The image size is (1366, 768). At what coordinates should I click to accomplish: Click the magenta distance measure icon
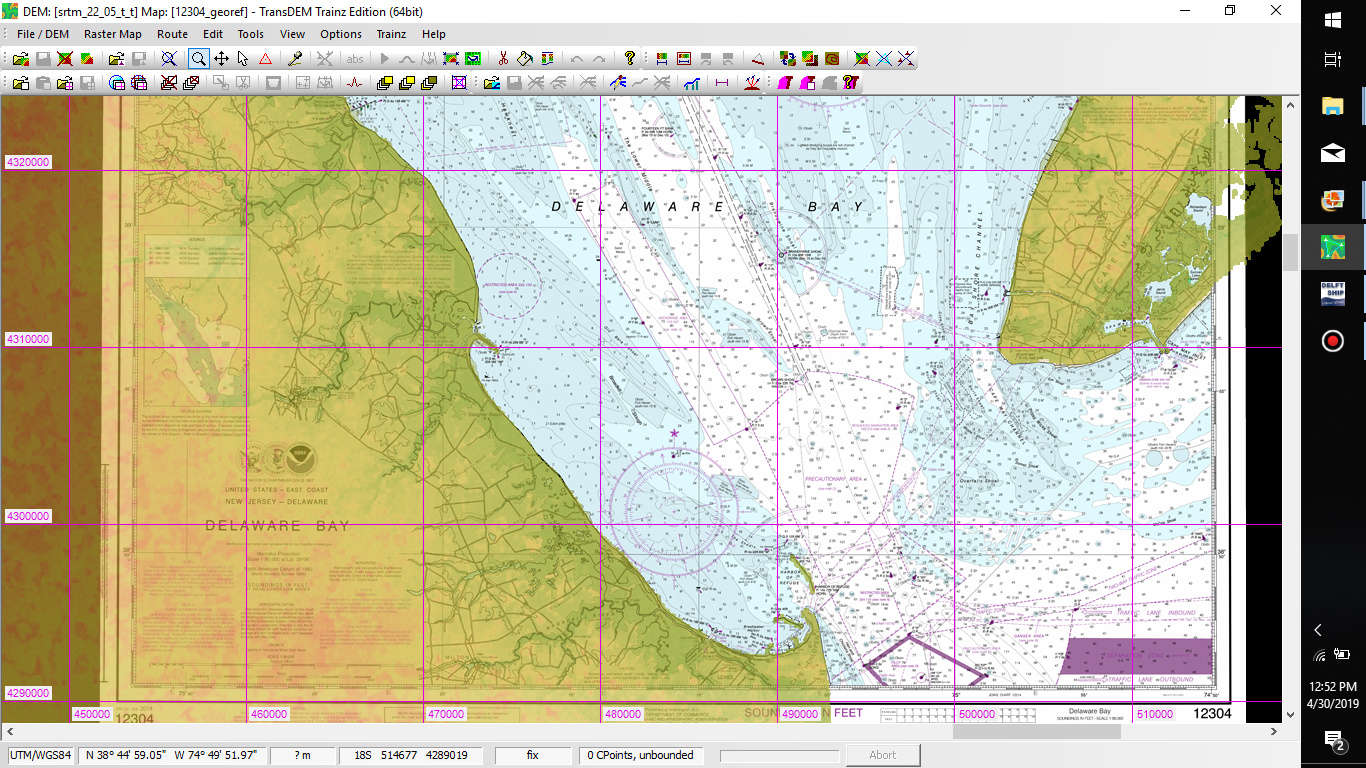[x=722, y=83]
